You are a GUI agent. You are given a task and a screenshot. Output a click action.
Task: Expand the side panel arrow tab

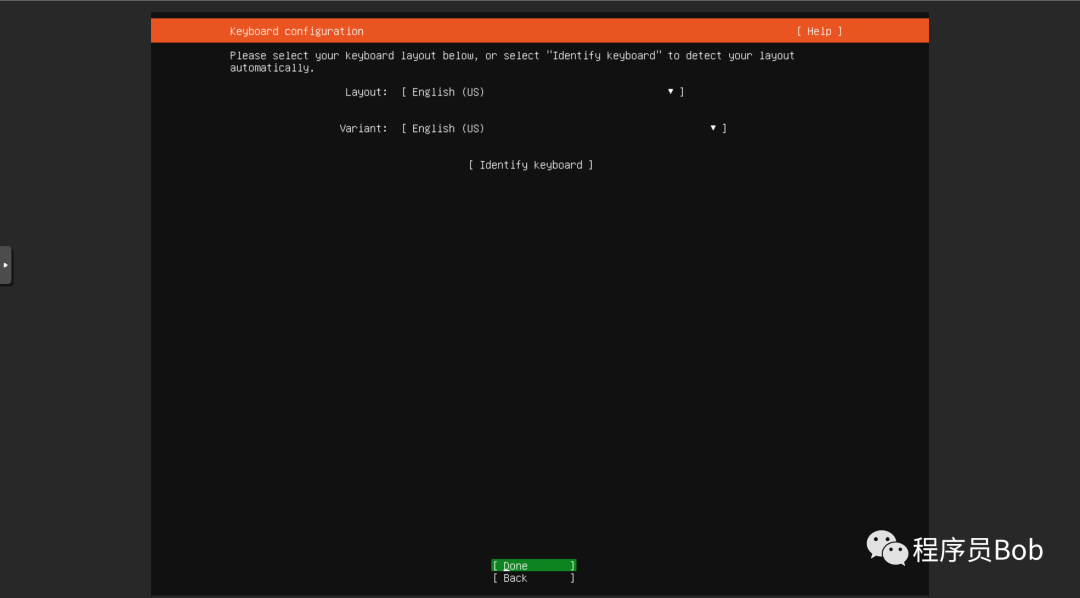(6, 265)
